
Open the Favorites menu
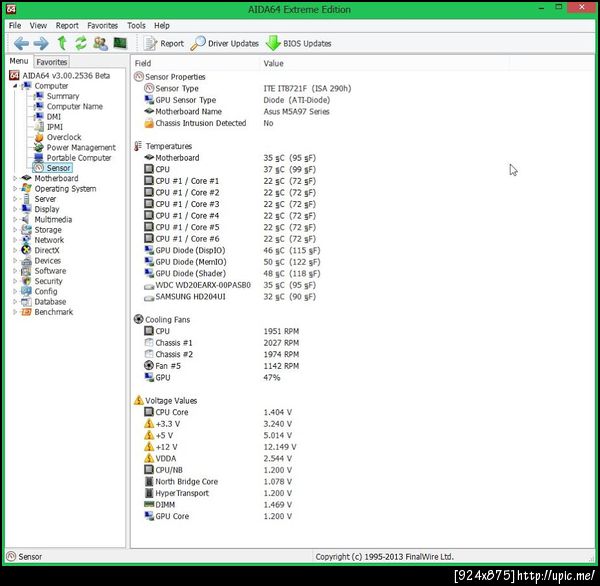(103, 26)
